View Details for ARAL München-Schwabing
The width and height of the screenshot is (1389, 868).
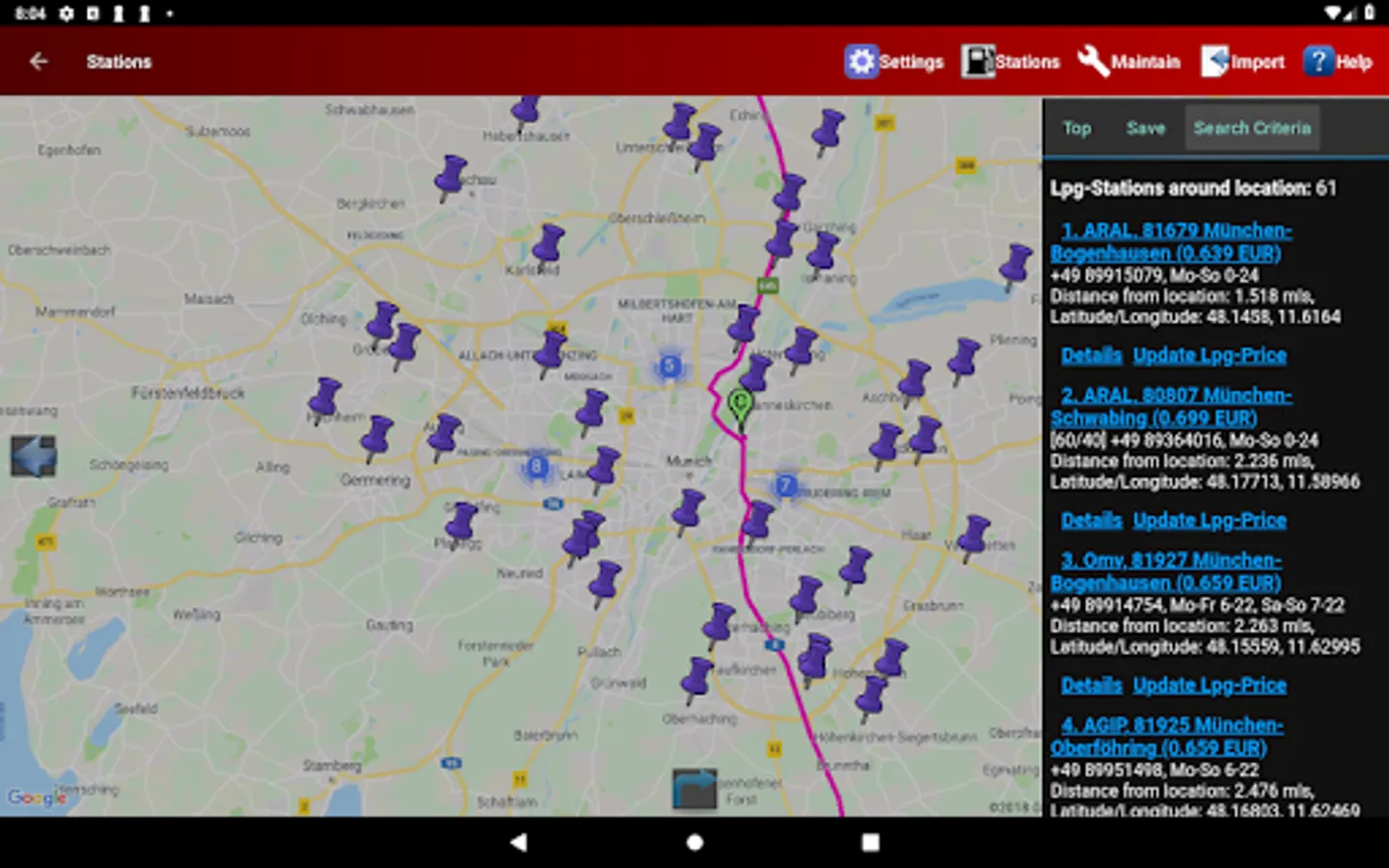[1091, 521]
